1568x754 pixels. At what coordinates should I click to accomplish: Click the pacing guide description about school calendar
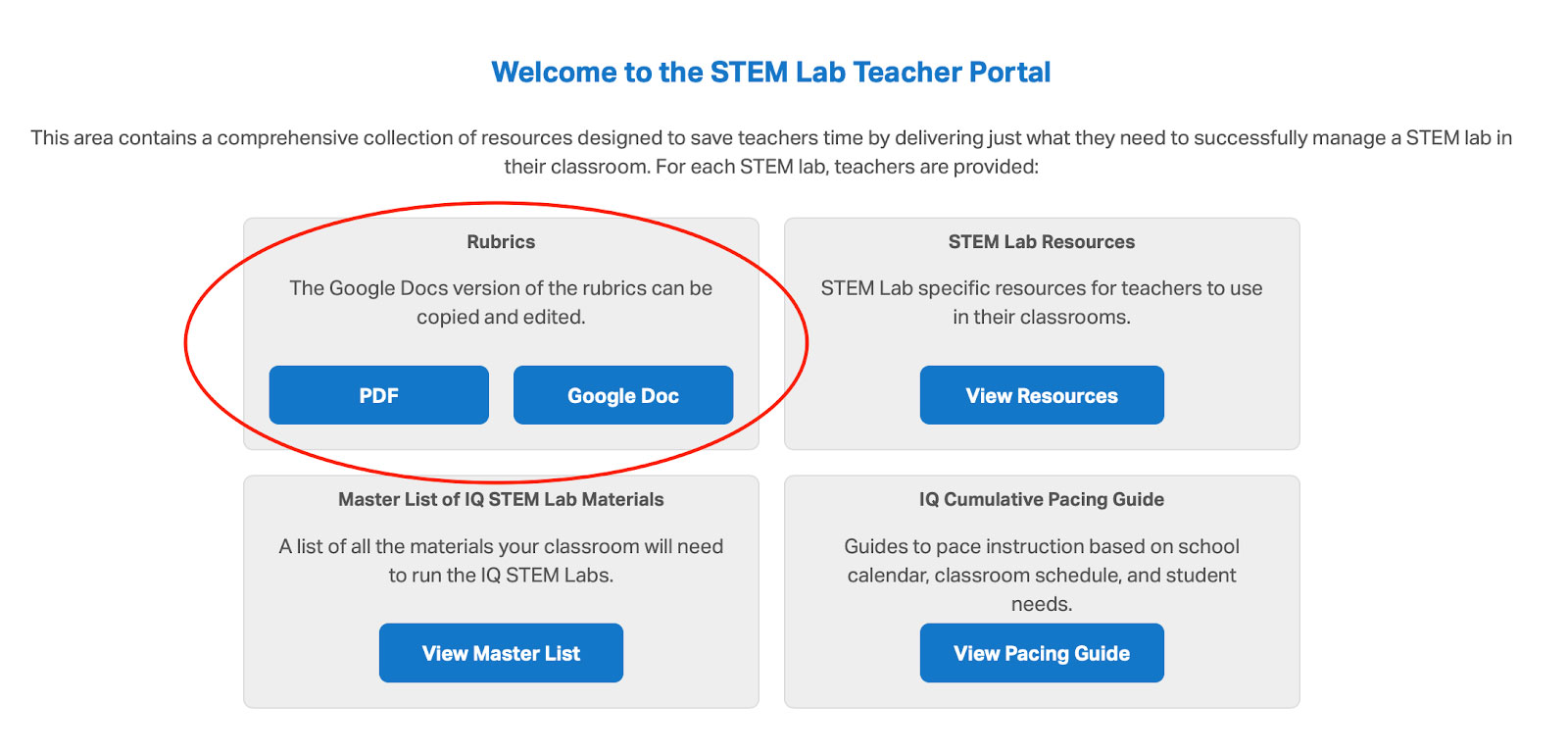click(x=1042, y=575)
